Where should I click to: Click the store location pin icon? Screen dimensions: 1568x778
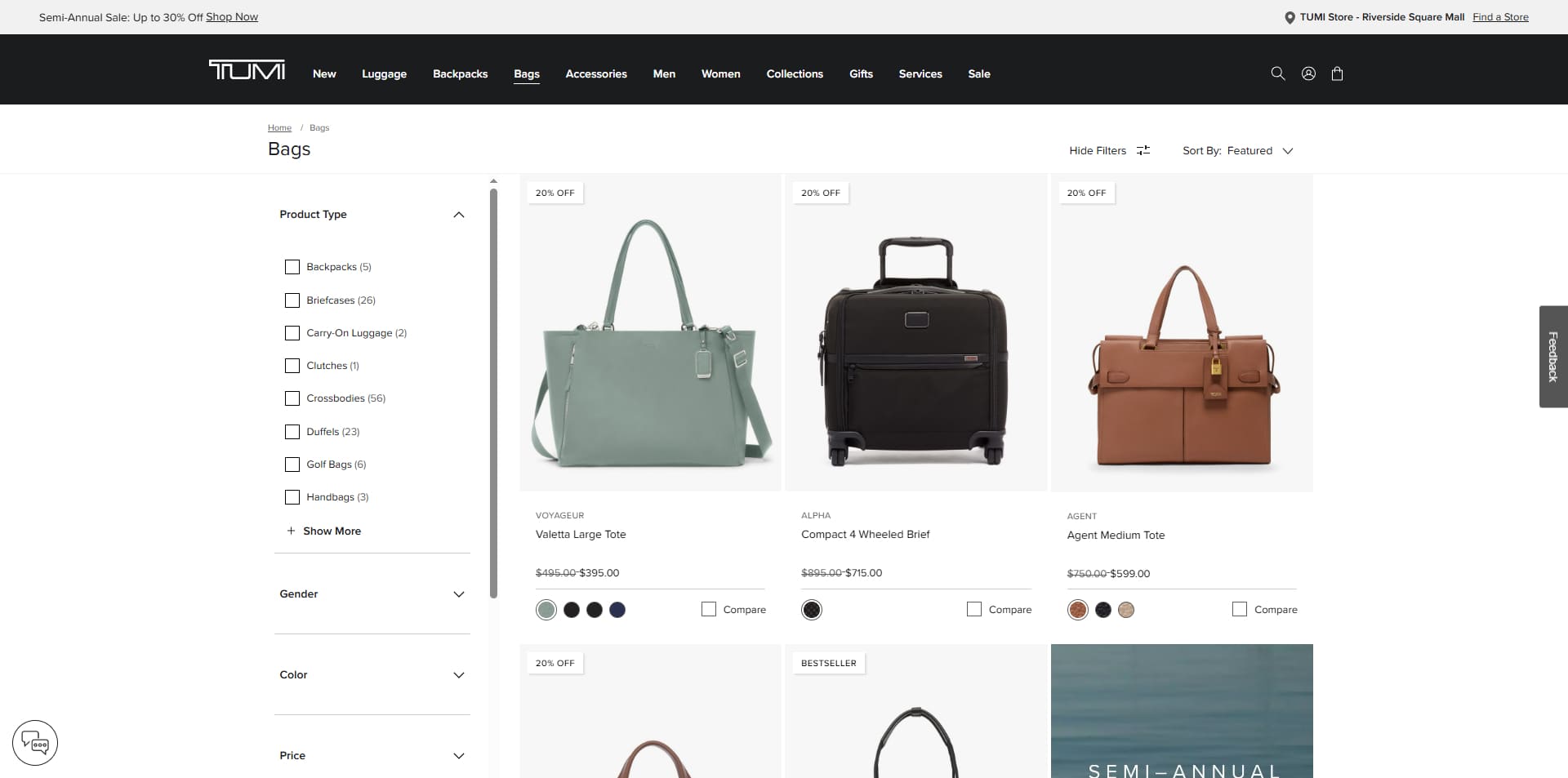[x=1290, y=17]
